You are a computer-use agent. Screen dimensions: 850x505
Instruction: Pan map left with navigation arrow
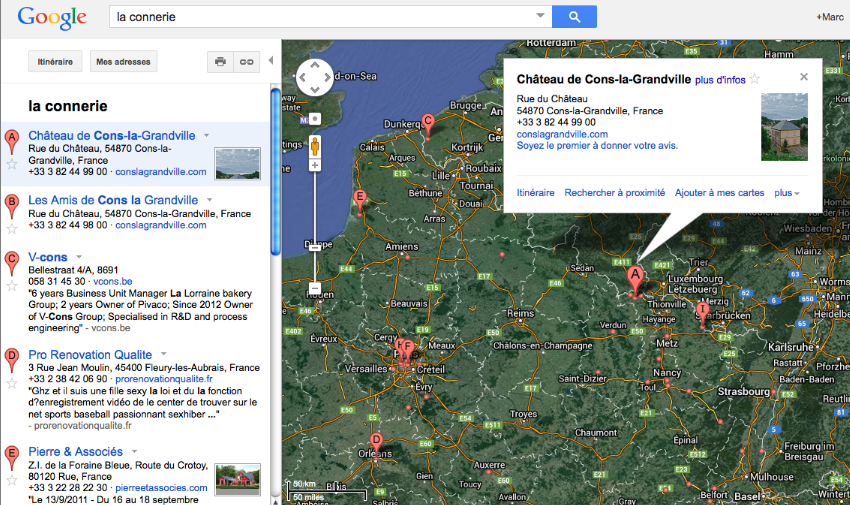coord(302,77)
